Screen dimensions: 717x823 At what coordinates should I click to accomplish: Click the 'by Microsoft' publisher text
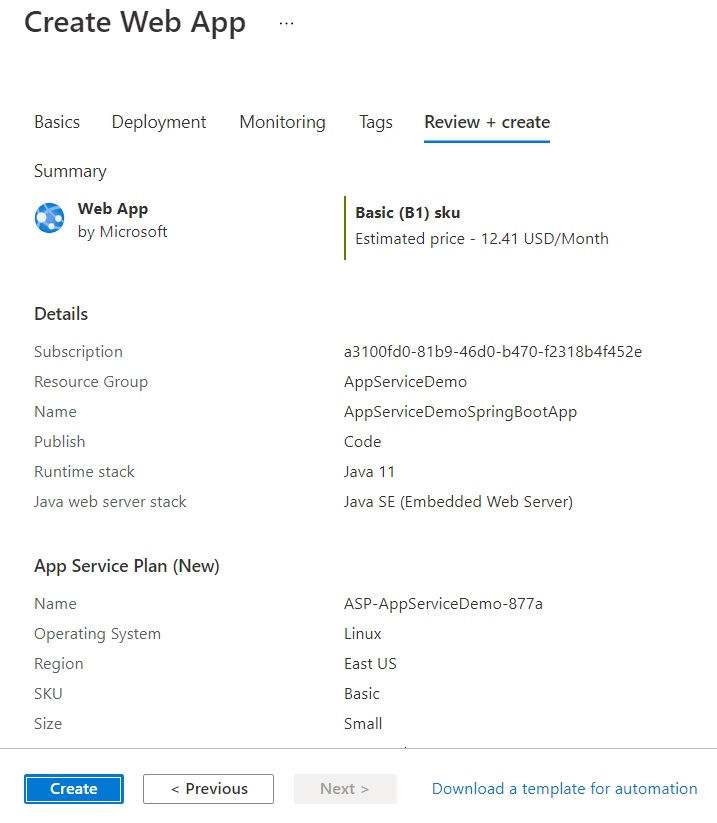(x=122, y=231)
